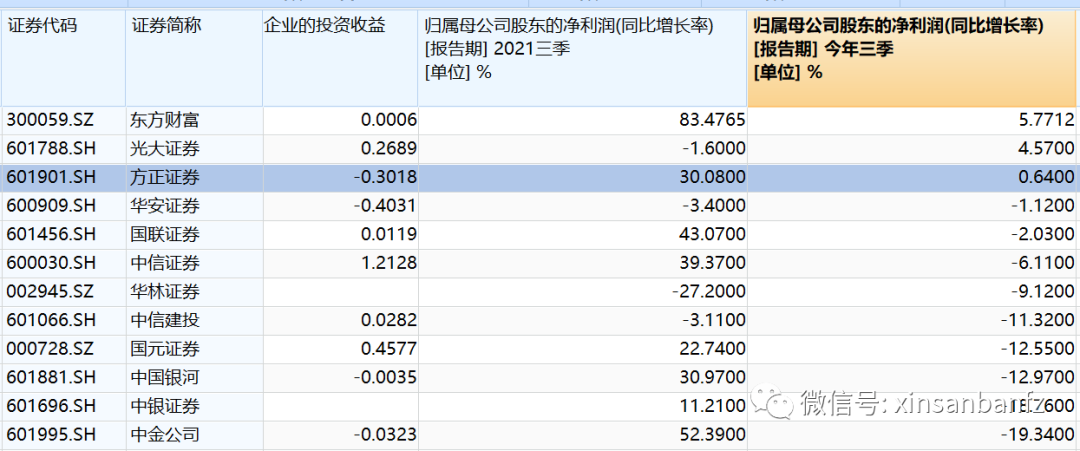
Task: Select stock code 601881.SH
Action: (x=50, y=377)
